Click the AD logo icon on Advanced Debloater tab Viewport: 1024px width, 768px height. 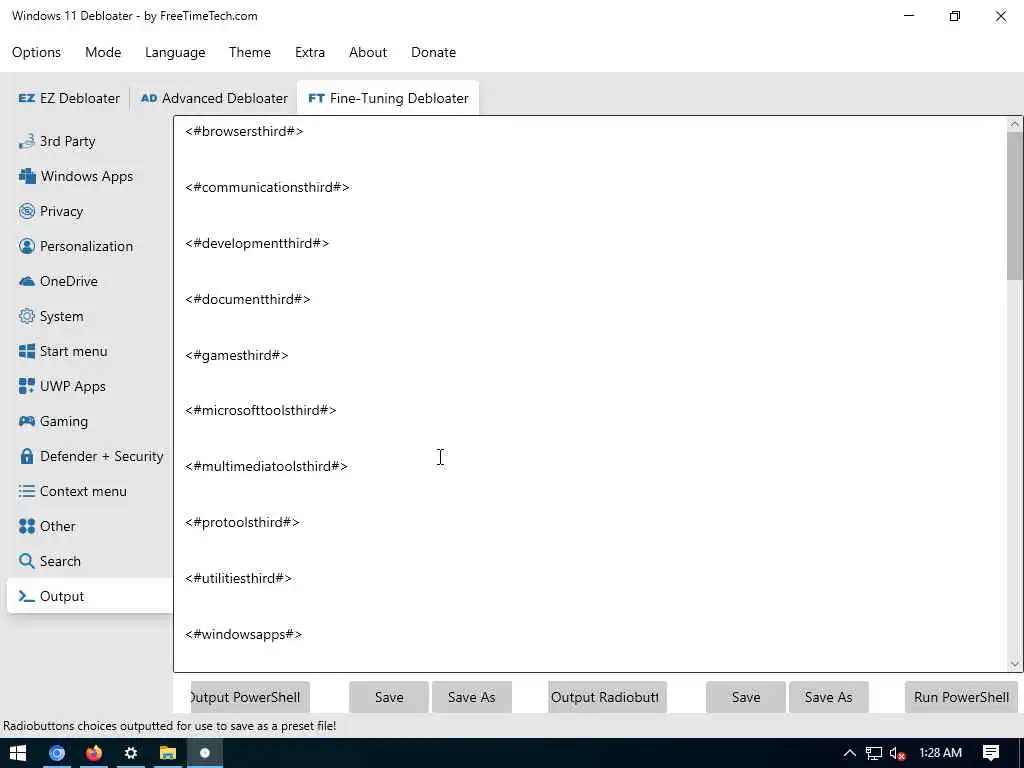point(149,98)
